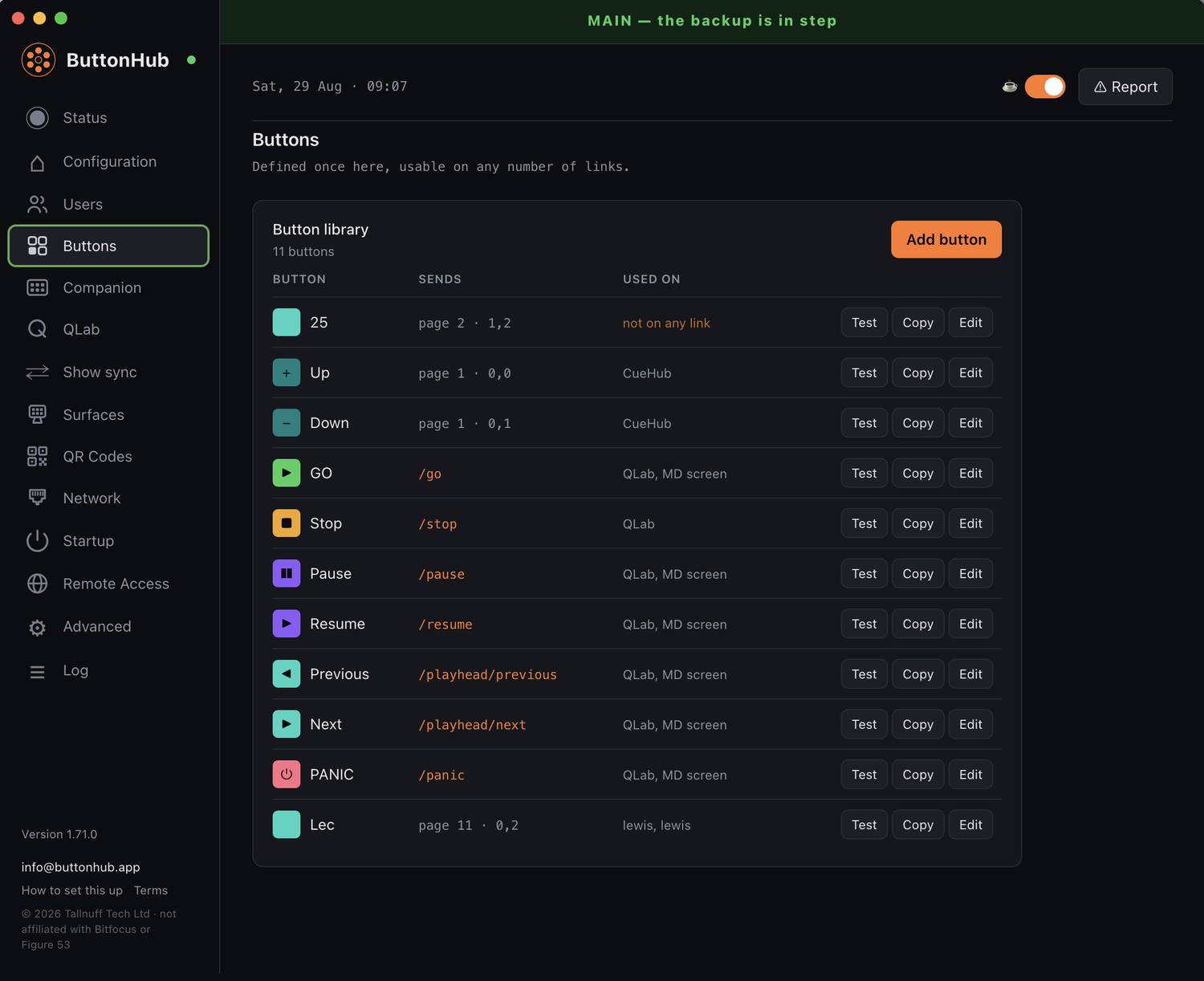This screenshot has height=981, width=1204.
Task: Copy the Up button
Action: pos(917,372)
